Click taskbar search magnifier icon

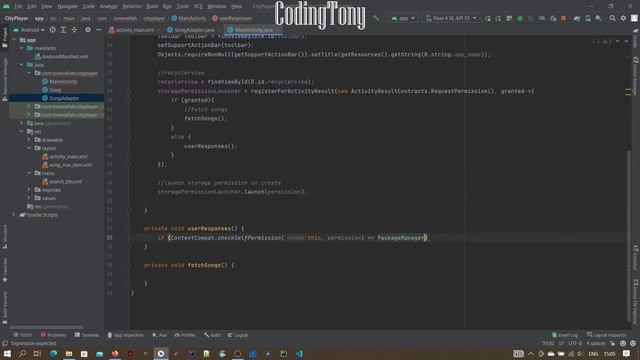click(22, 353)
